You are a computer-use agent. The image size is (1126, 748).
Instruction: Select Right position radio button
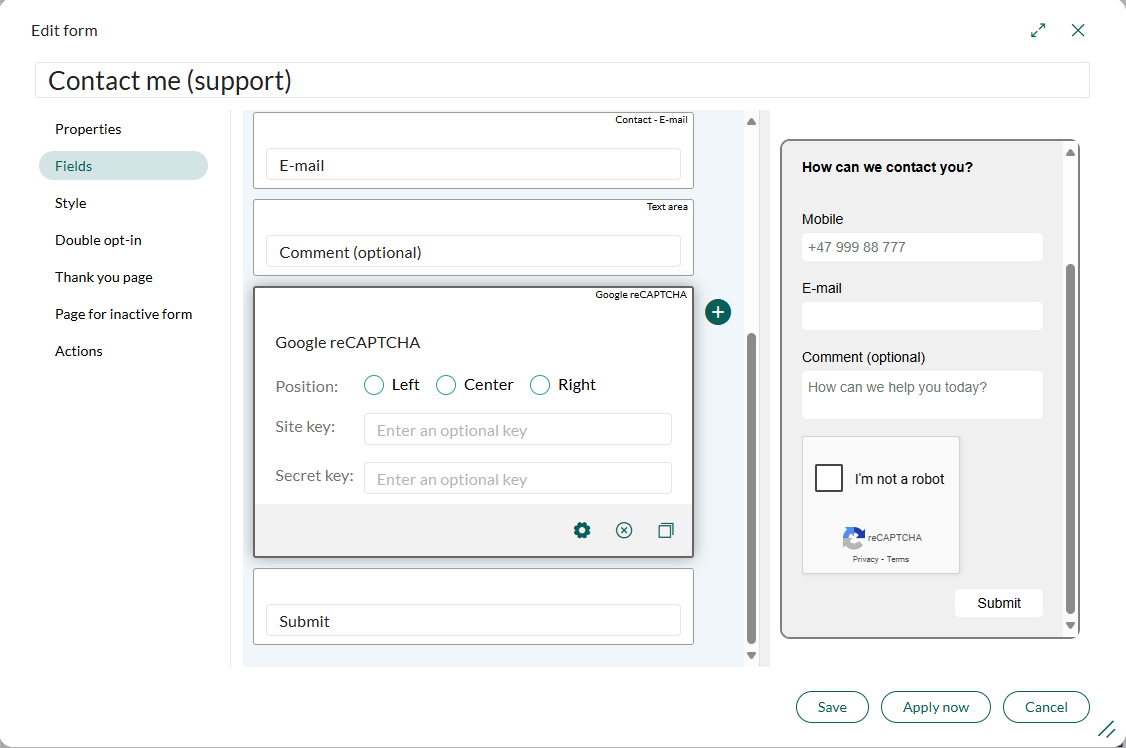[x=540, y=385]
